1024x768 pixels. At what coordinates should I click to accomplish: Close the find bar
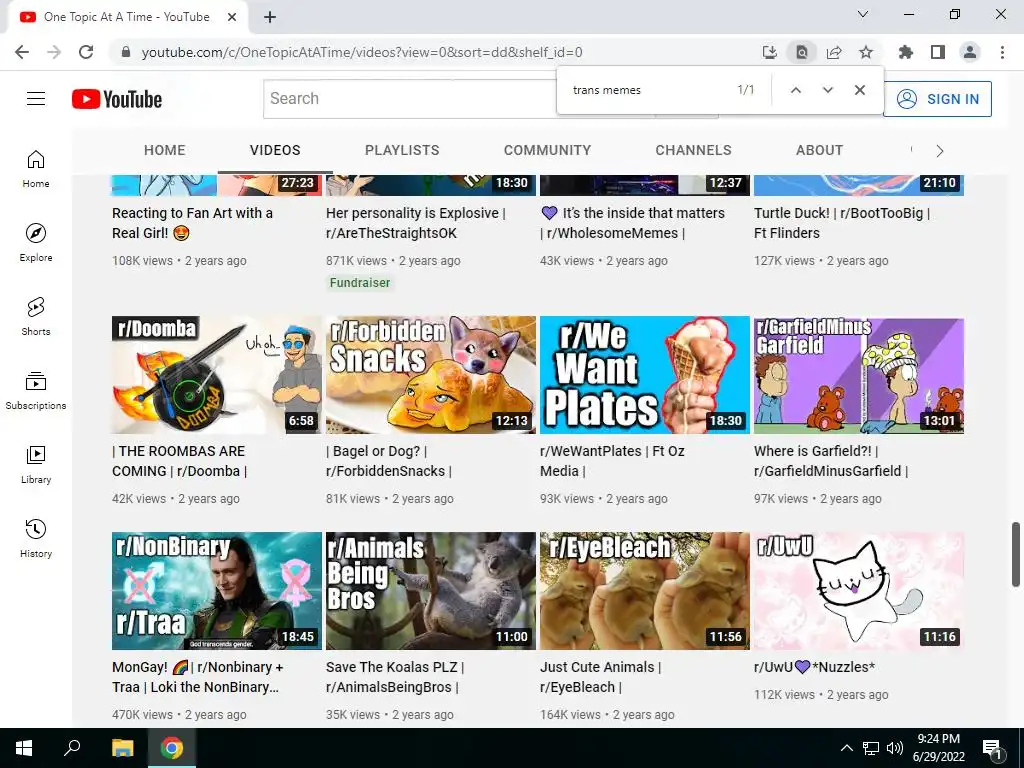[x=860, y=90]
